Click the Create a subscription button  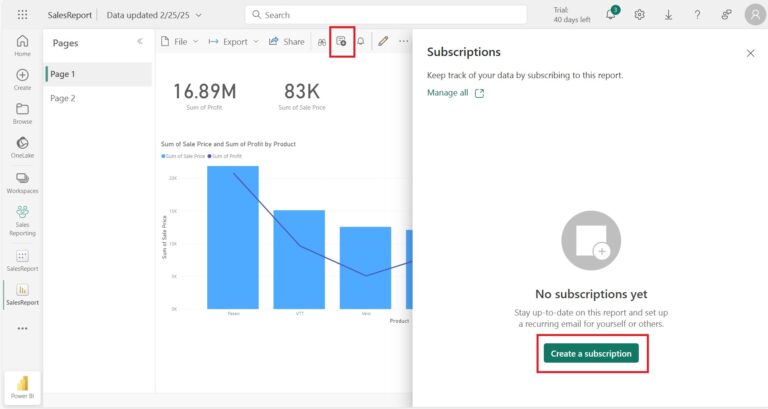(591, 353)
